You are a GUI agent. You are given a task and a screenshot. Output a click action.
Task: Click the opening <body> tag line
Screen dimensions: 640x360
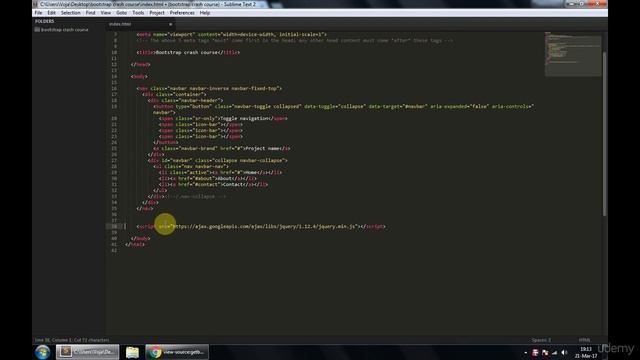[x=139, y=76]
